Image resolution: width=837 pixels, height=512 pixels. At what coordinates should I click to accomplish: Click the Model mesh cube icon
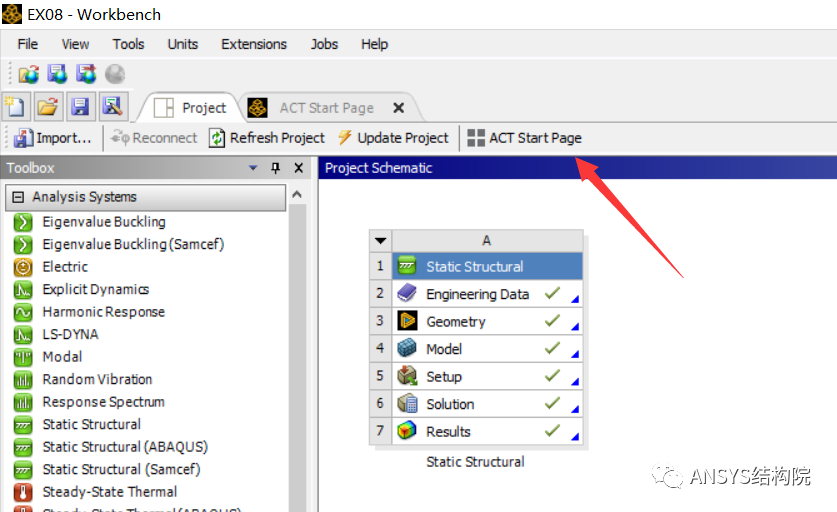click(407, 348)
